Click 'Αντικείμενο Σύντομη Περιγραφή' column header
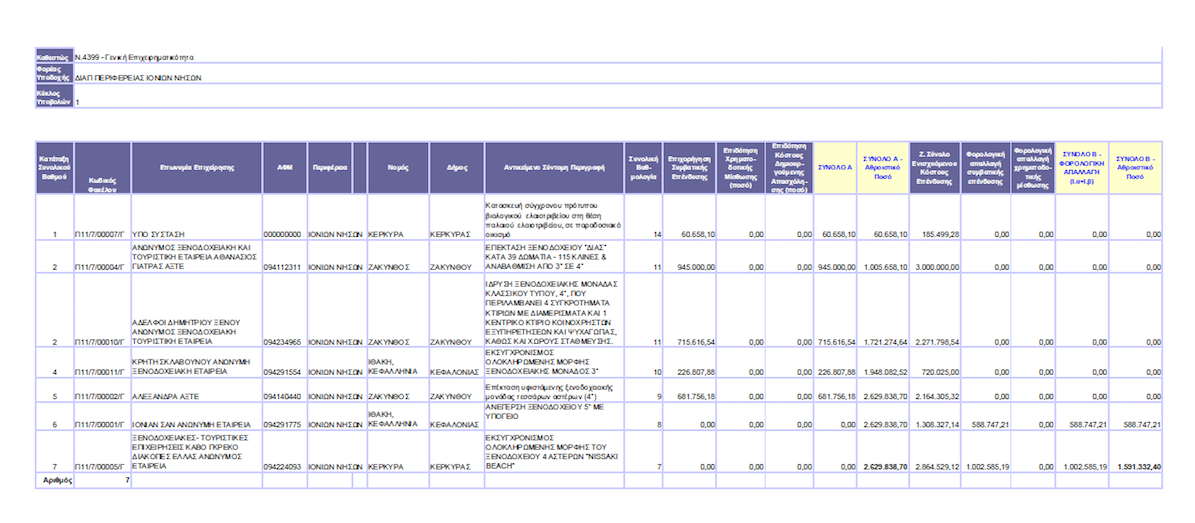Image resolution: width=1195 pixels, height=523 pixels. pyautogui.click(x=554, y=166)
